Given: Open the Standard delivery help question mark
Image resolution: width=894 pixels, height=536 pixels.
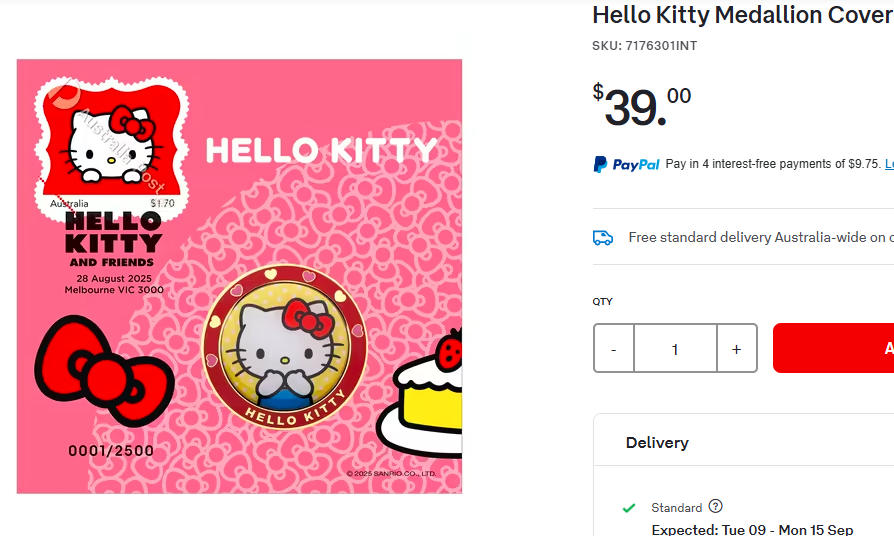Looking at the screenshot, I should coord(715,507).
